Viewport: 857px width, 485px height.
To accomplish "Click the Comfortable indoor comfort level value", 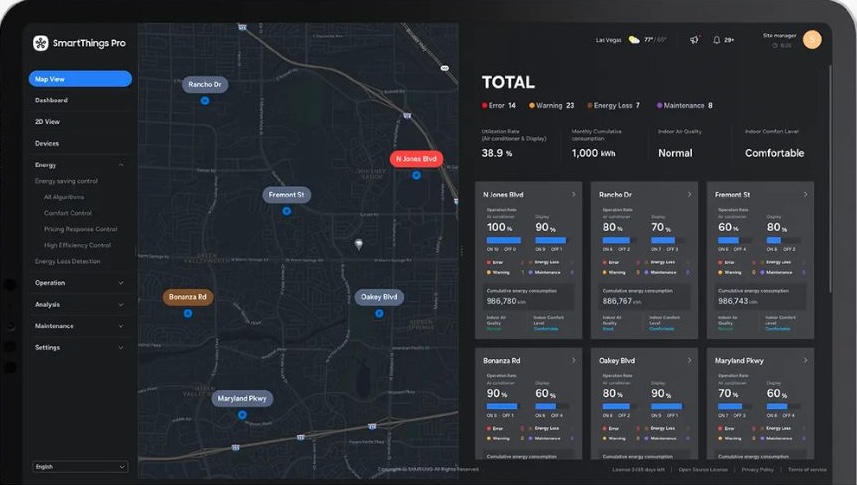I will [774, 153].
